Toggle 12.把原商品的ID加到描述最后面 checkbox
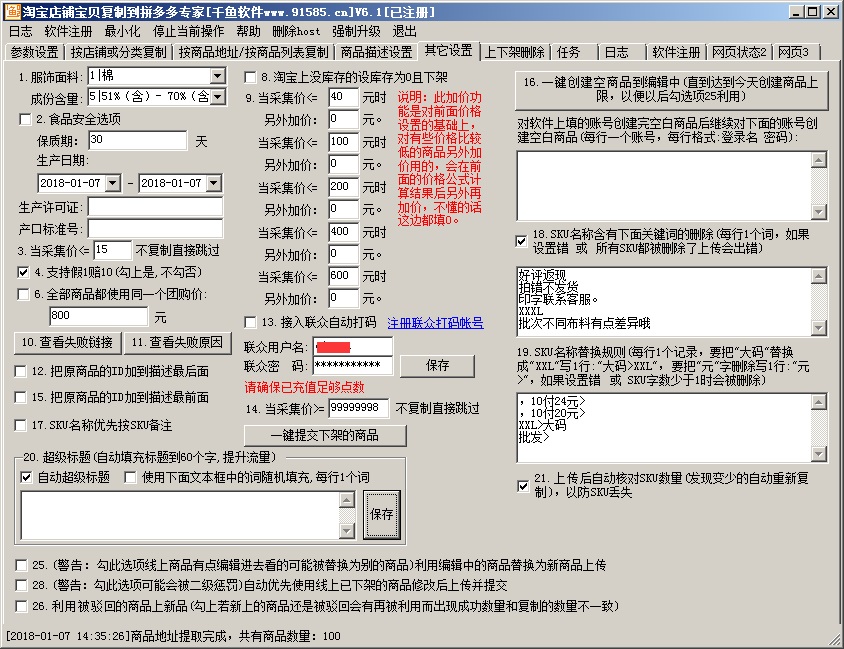This screenshot has height=649, width=844. 20,371
